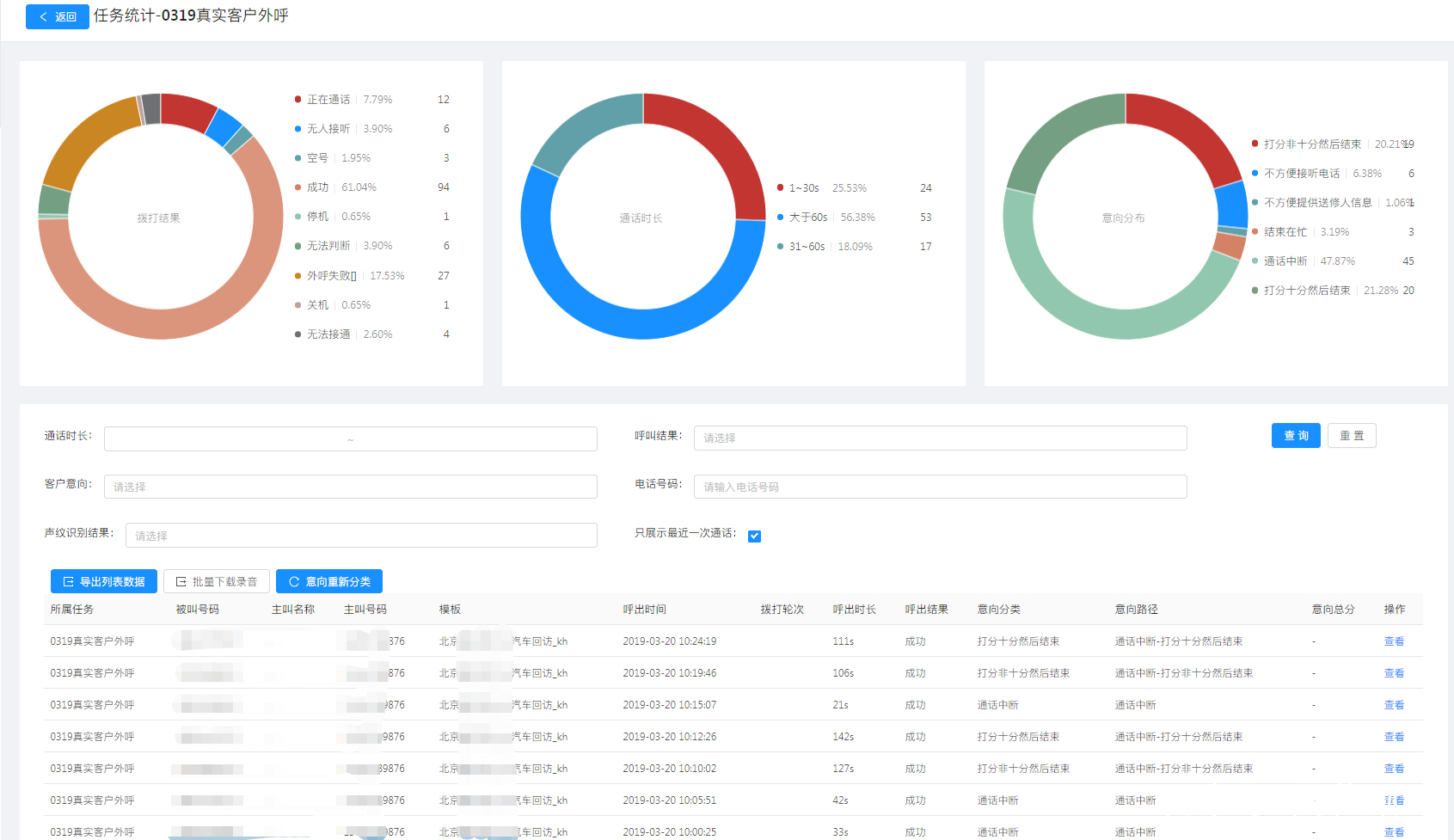Toggle the red 正在通话 legend dot
The height and width of the screenshot is (840, 1454).
click(x=298, y=100)
